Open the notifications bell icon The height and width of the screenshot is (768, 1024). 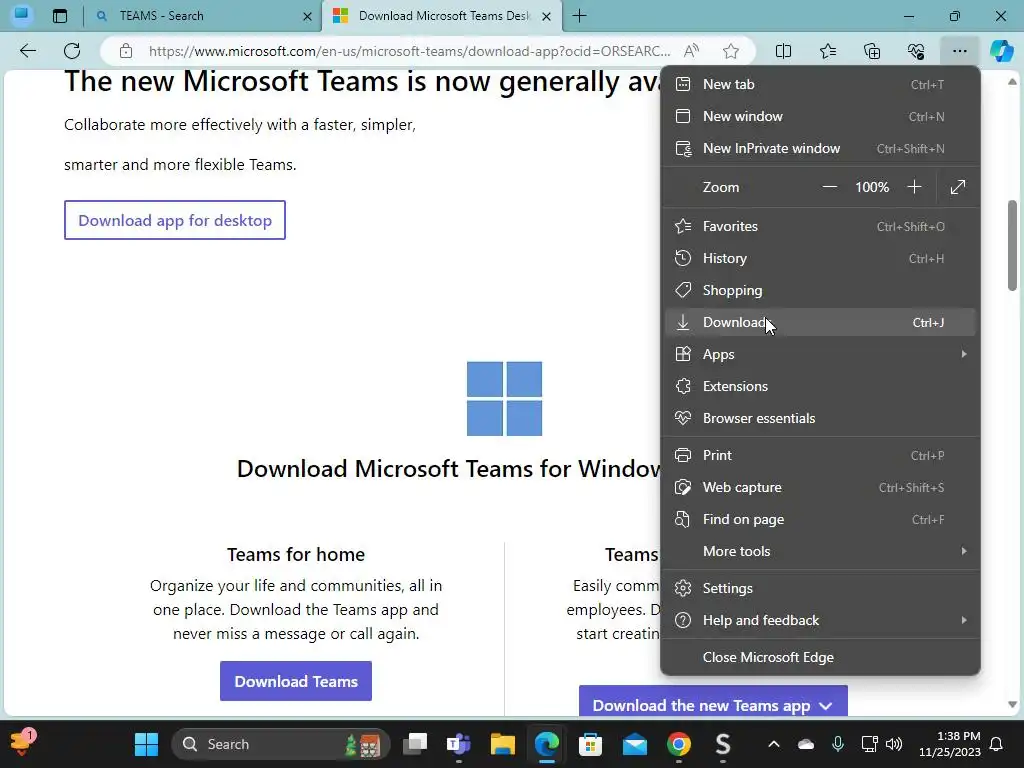coord(997,744)
